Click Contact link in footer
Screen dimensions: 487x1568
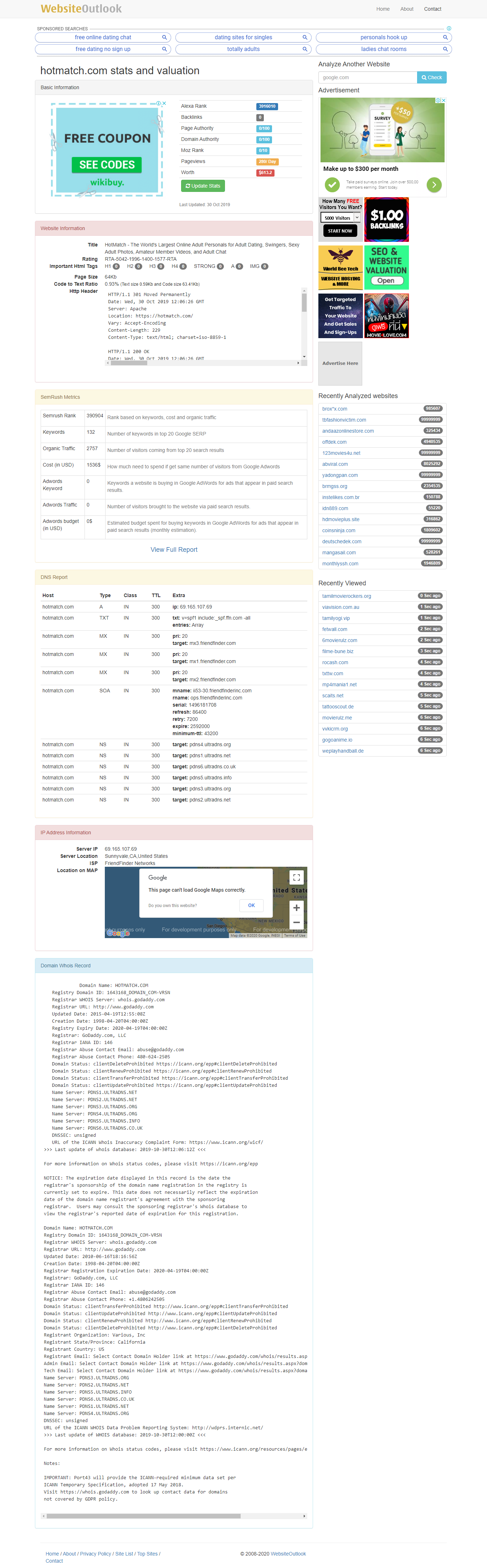pos(54,1561)
